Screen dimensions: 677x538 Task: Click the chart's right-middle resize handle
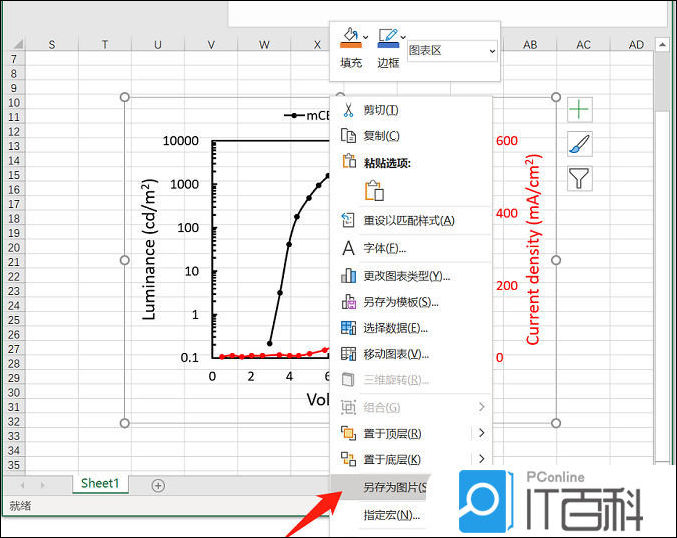coord(556,260)
